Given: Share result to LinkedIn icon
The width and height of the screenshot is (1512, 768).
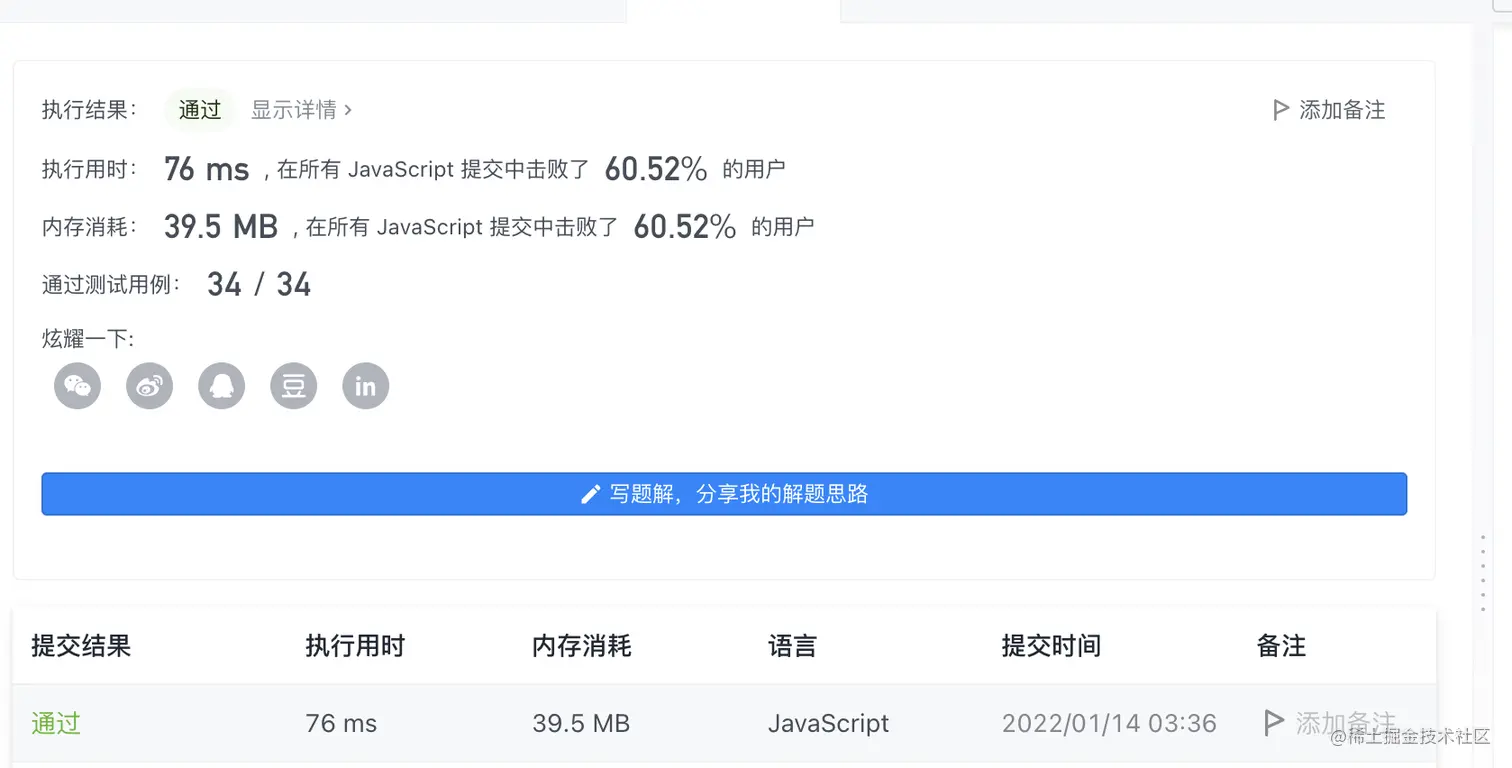Looking at the screenshot, I should coord(365,385).
